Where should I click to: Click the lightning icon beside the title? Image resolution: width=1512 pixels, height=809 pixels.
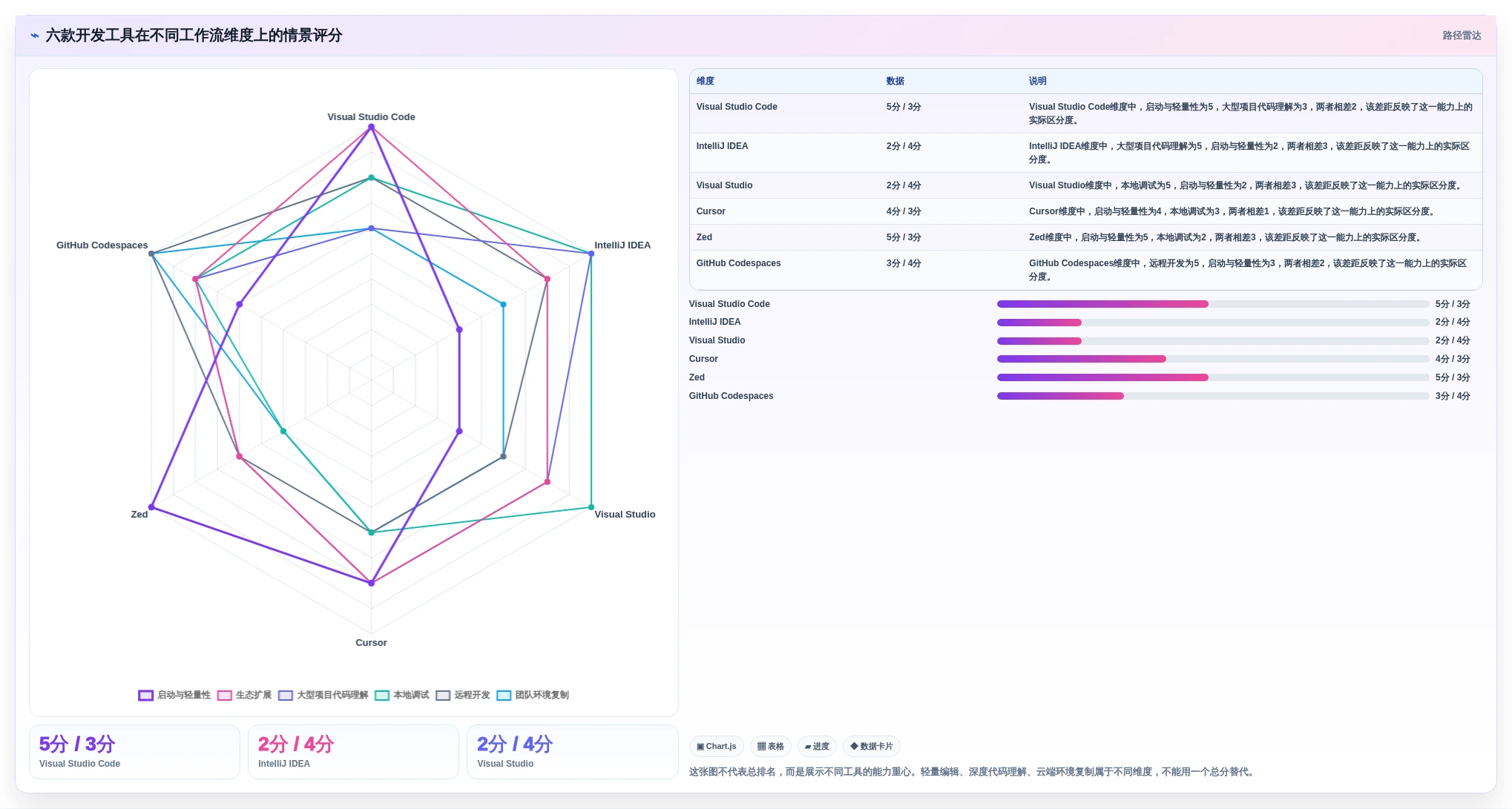35,36
